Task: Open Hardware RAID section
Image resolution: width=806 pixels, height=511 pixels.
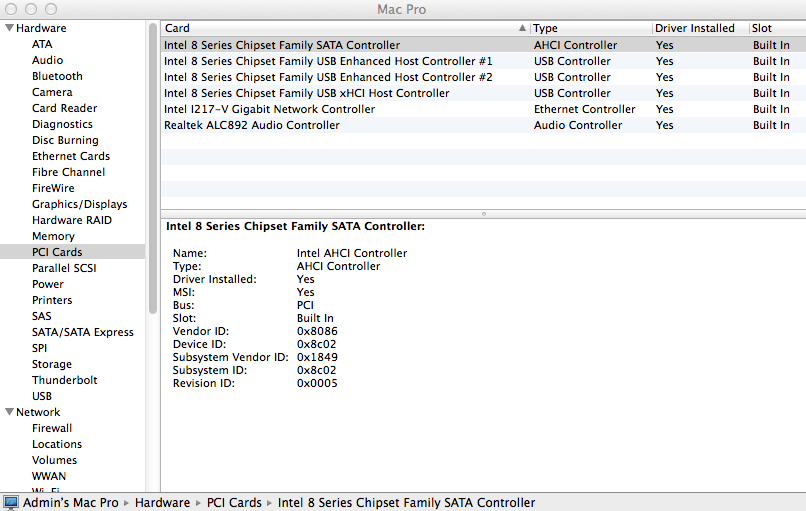Action: (x=72, y=220)
